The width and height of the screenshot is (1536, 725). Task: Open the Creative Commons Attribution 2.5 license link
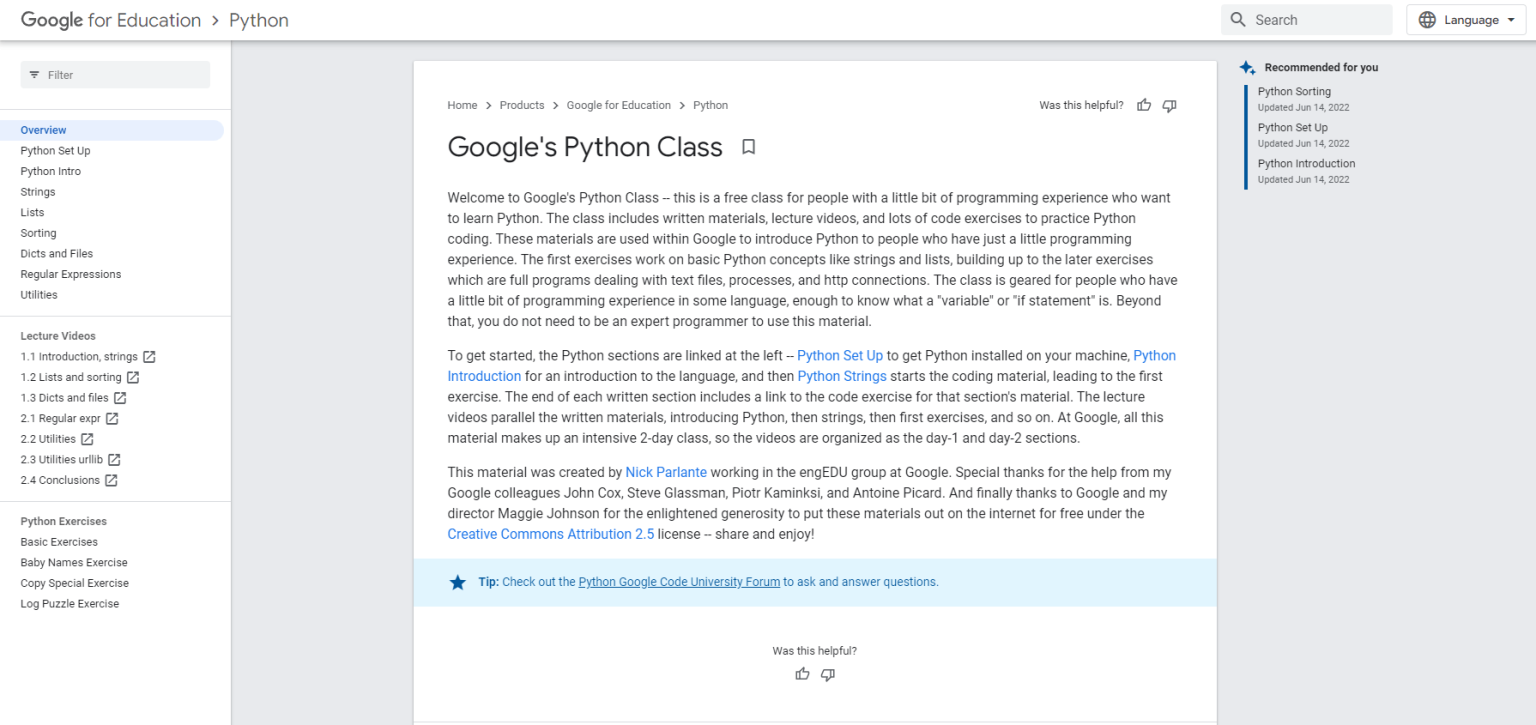pyautogui.click(x=550, y=533)
